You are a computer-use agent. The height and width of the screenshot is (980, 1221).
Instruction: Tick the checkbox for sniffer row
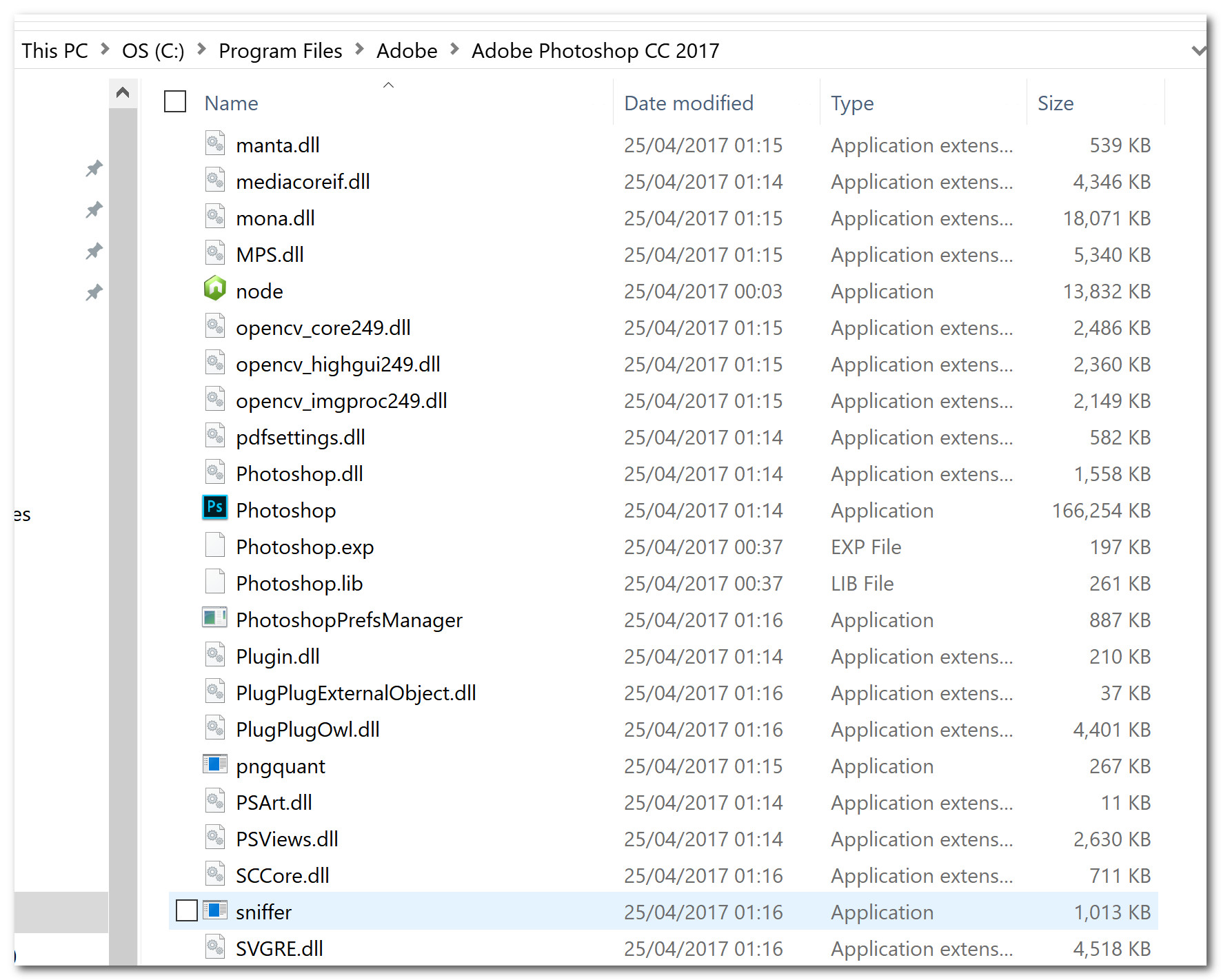(x=187, y=910)
